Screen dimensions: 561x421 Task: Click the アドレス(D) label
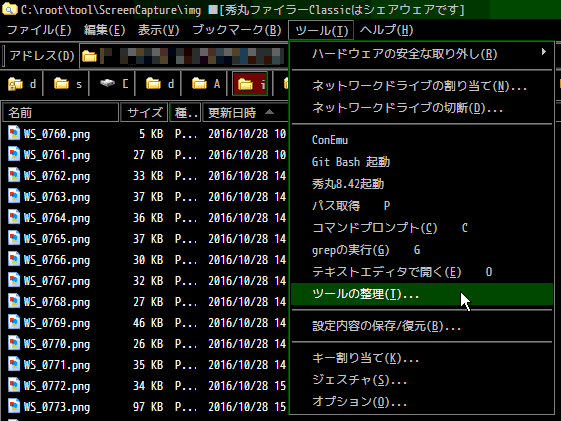pyautogui.click(x=42, y=56)
